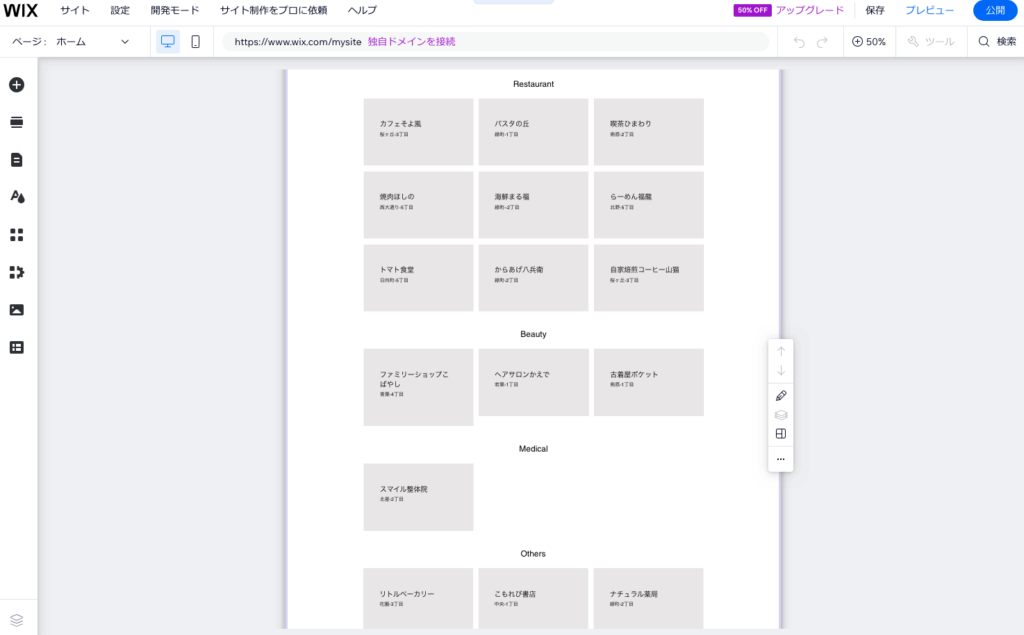This screenshot has height=635, width=1024.
Task: Open the 開発モード menu
Action: (175, 10)
